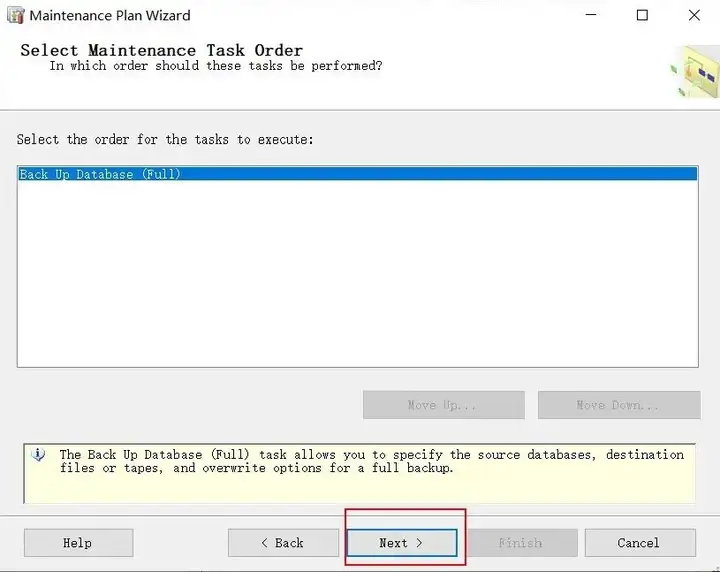Go to the previous page with Back
The image size is (720, 572).
click(x=282, y=543)
